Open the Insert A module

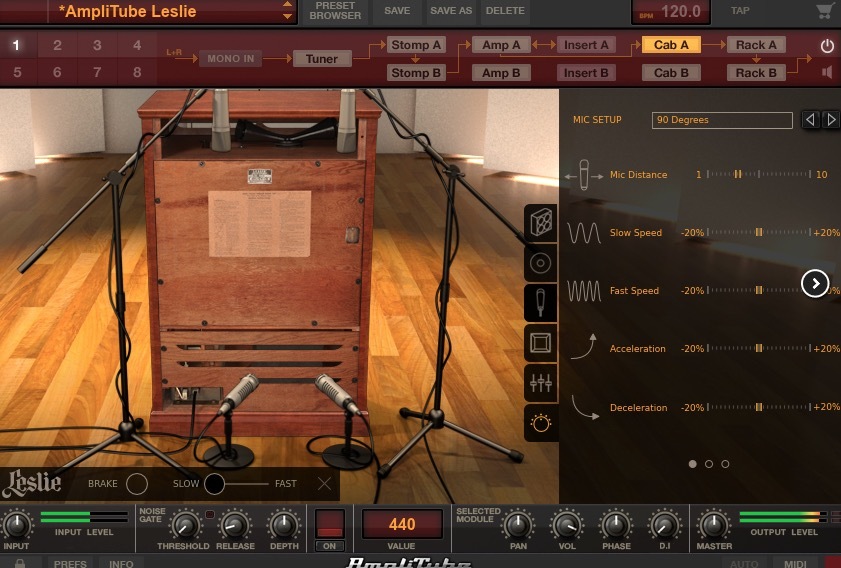point(586,45)
